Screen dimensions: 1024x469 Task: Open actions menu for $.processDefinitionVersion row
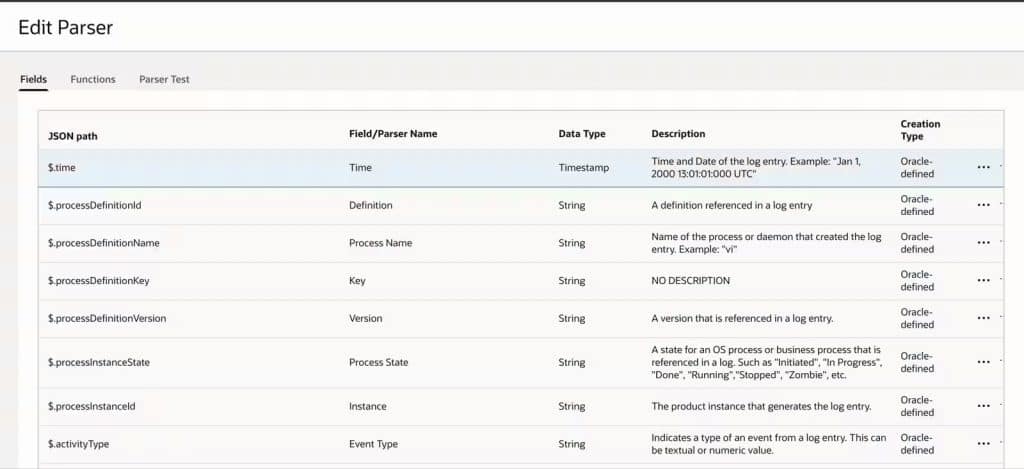[984, 318]
